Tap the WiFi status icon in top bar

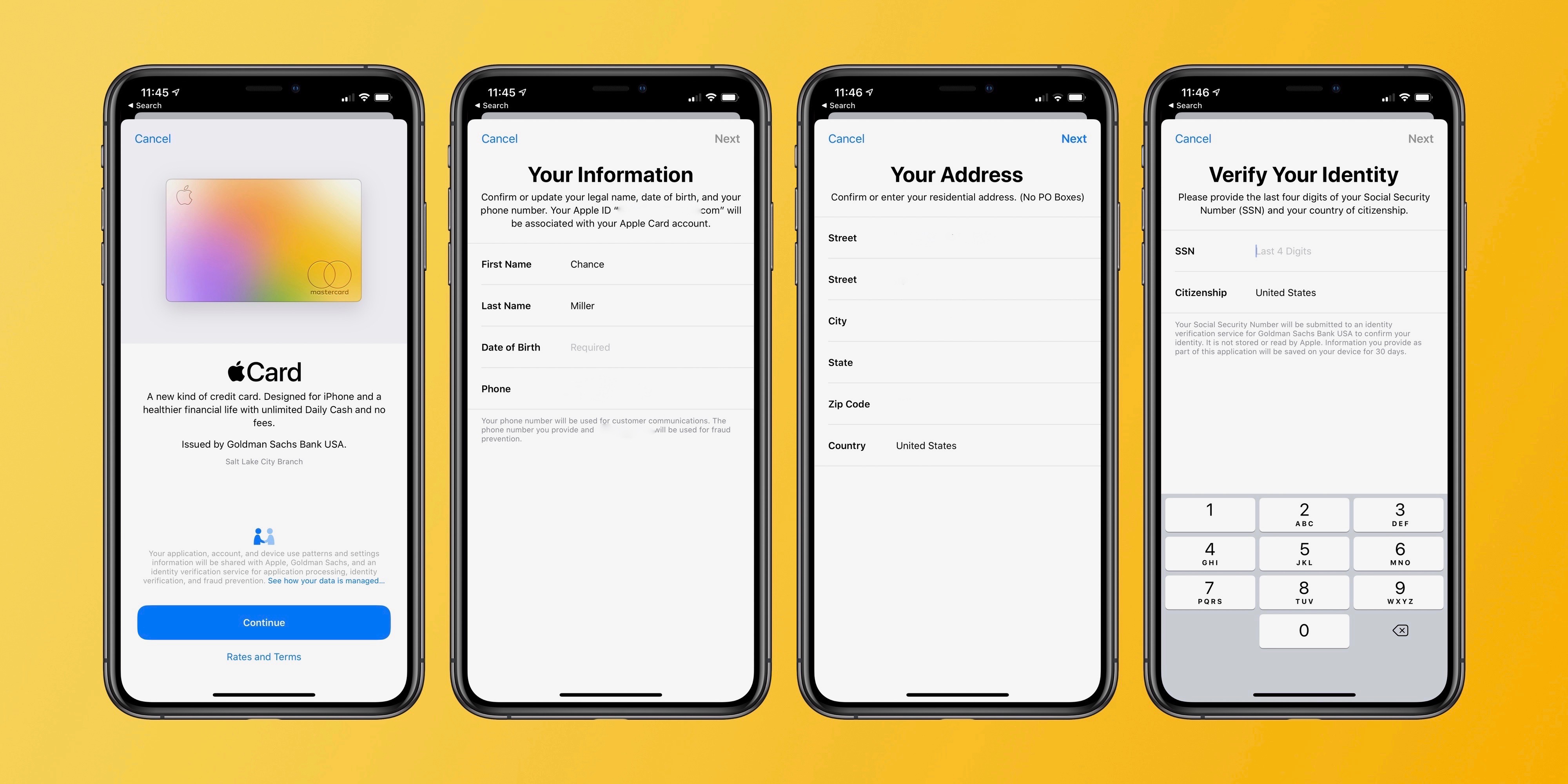[x=357, y=96]
